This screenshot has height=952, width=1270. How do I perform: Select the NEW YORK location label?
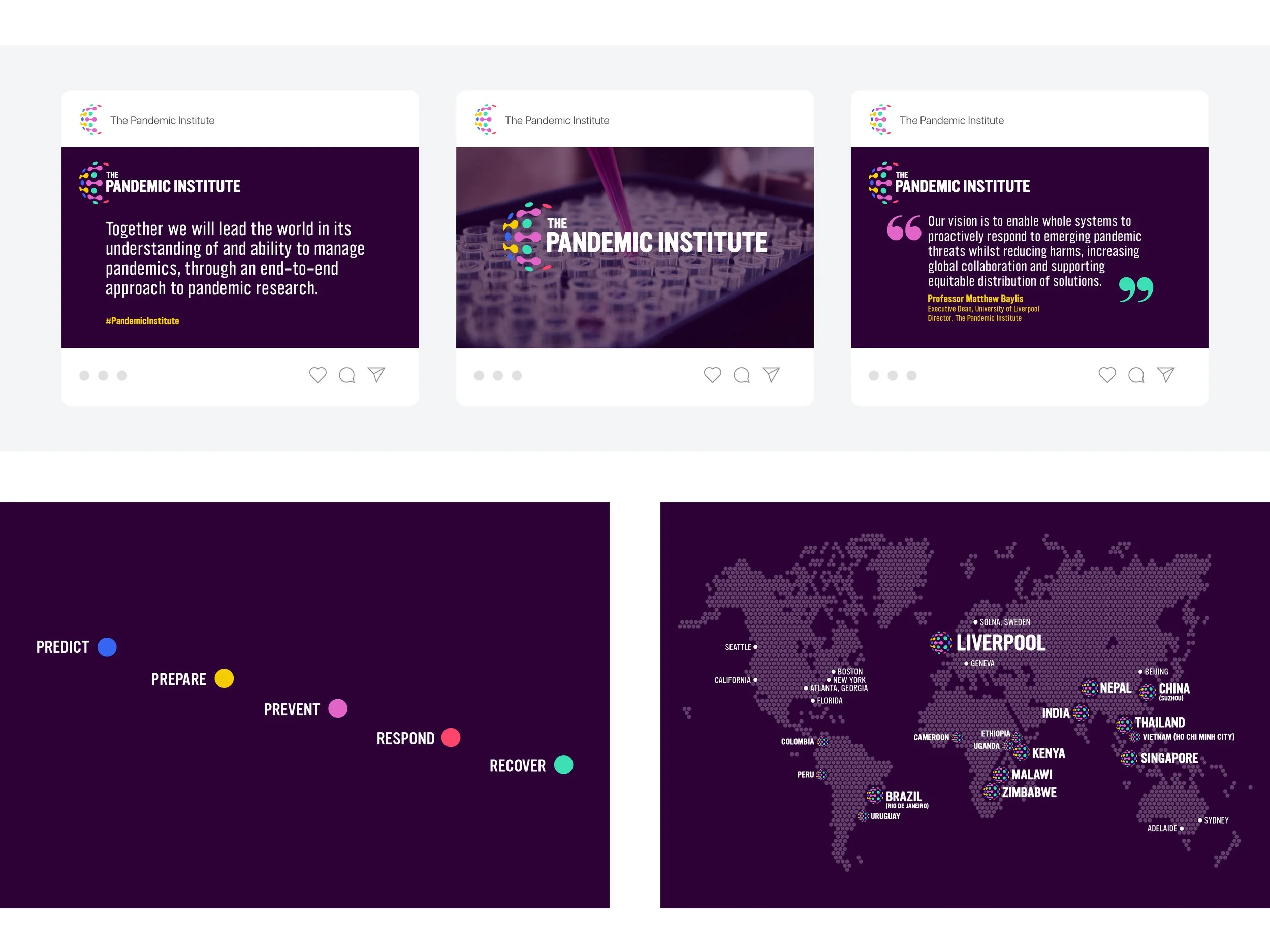pyautogui.click(x=849, y=680)
